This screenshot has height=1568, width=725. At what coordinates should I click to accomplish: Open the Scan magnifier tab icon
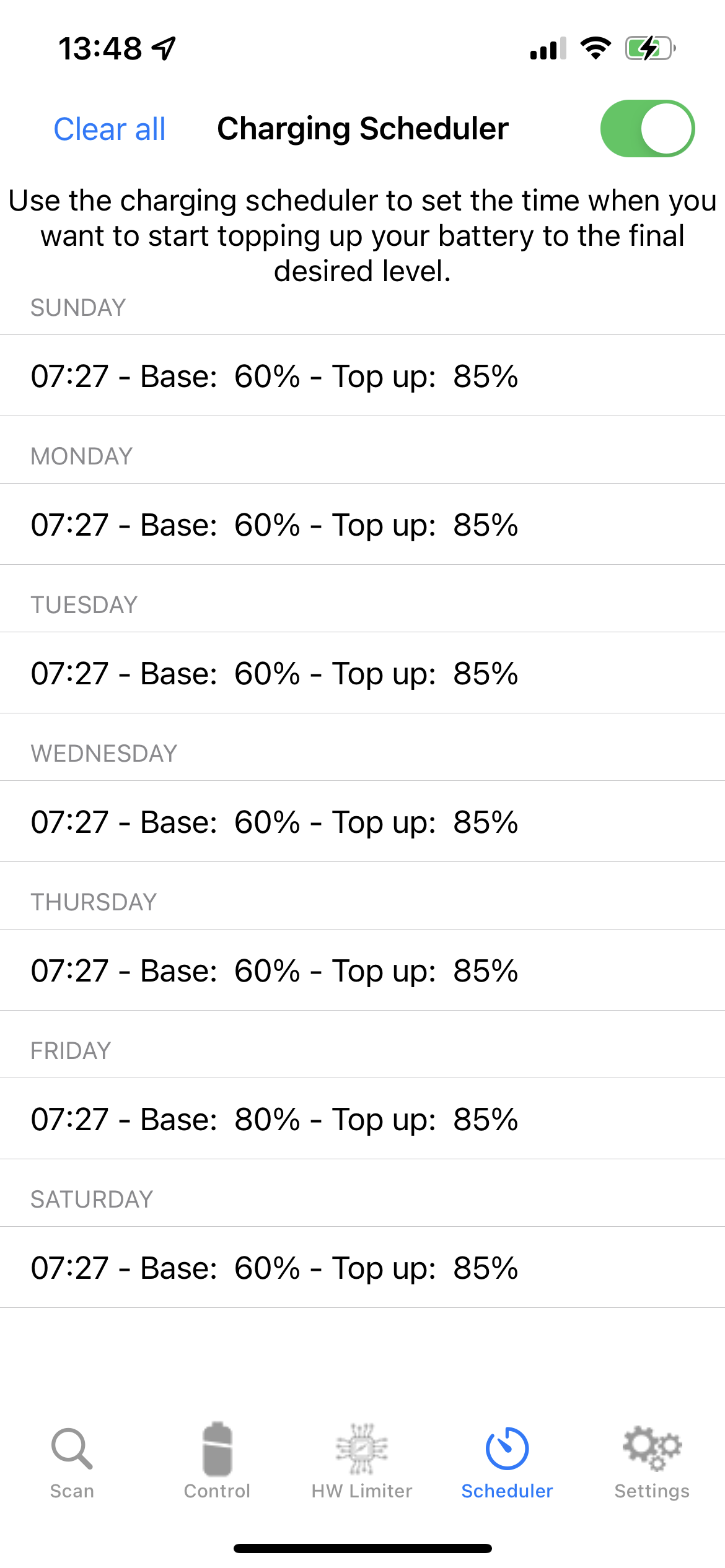72,1448
